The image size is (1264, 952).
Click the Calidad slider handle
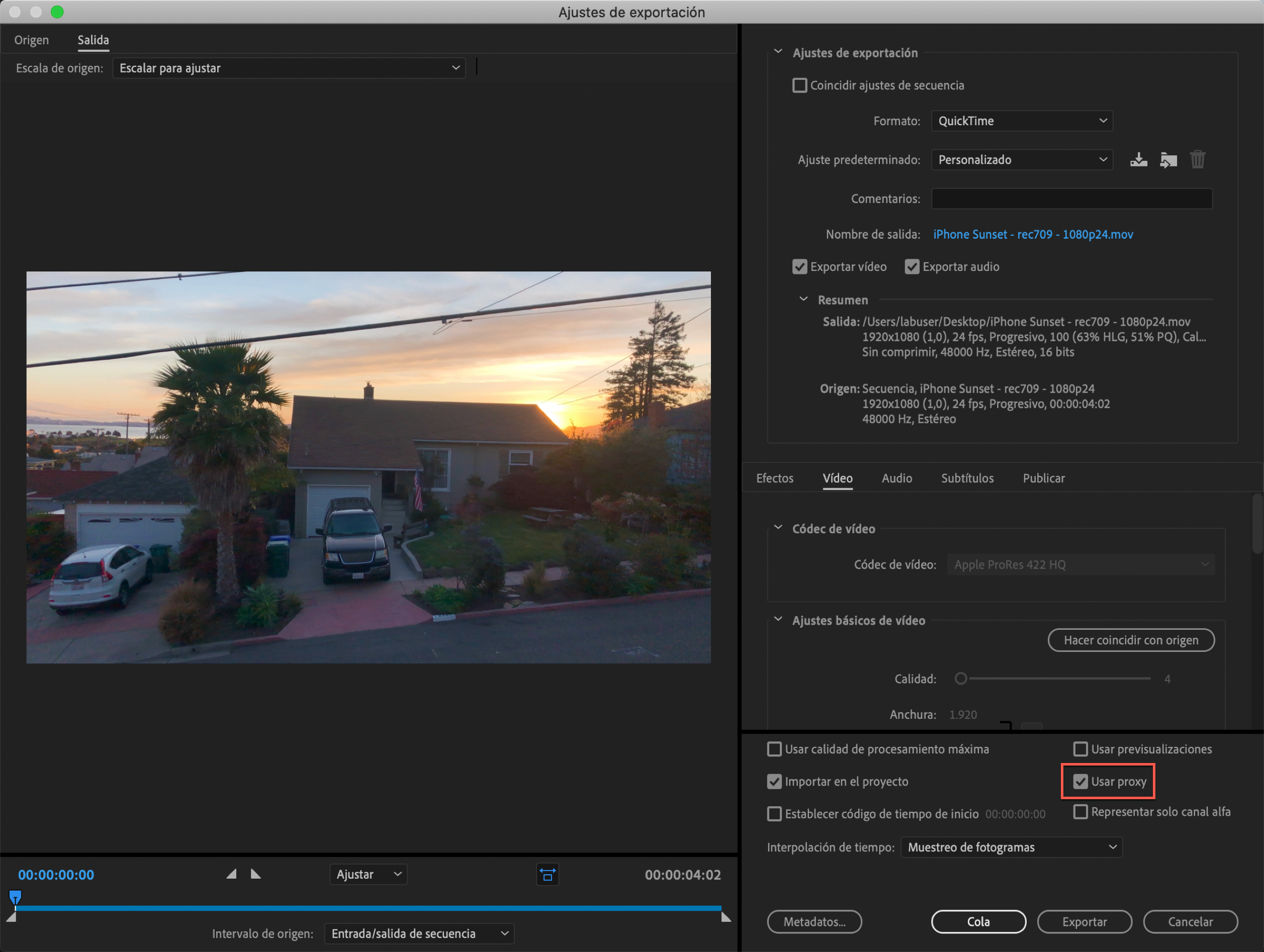961,678
